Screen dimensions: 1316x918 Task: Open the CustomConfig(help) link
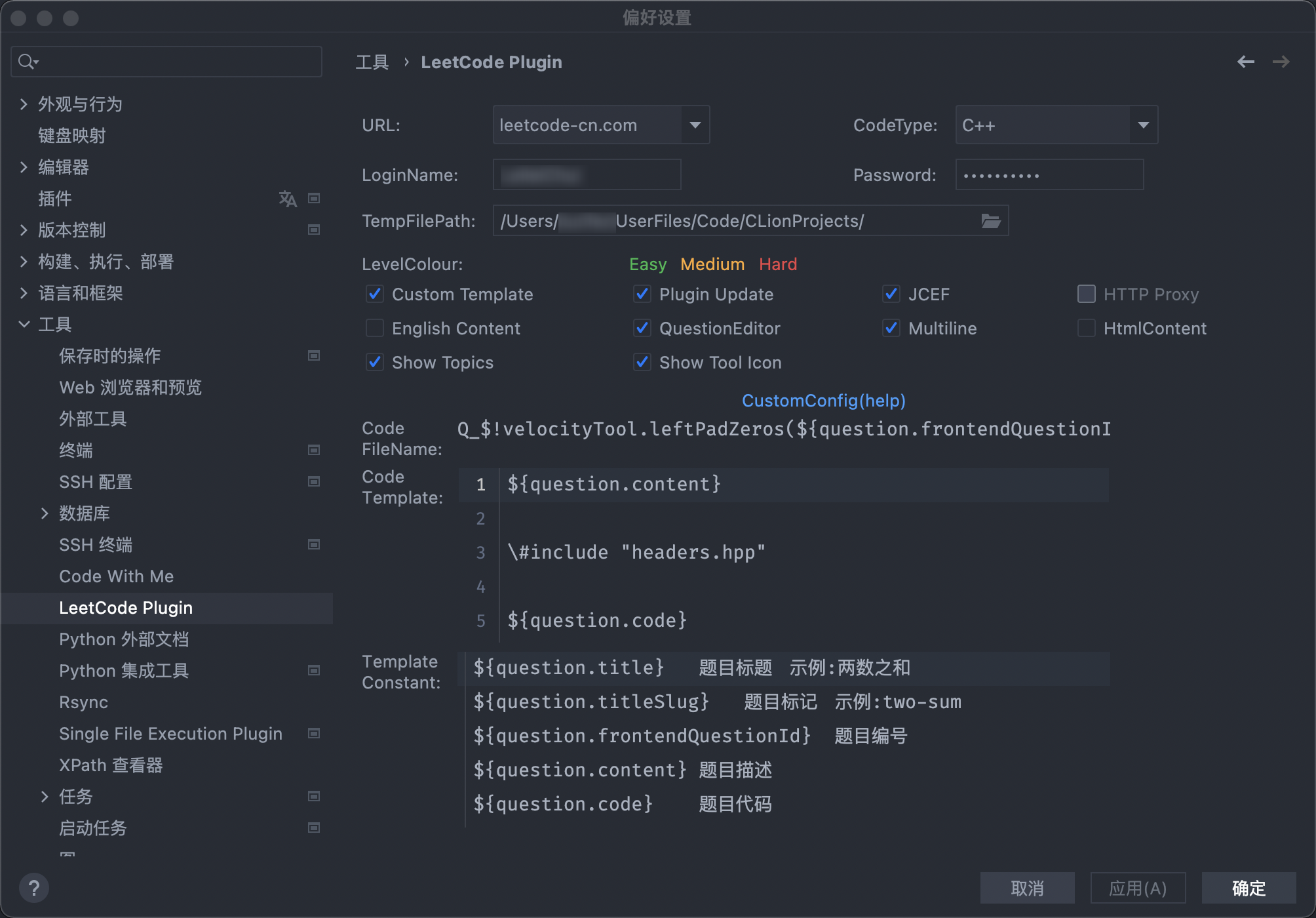pos(823,400)
